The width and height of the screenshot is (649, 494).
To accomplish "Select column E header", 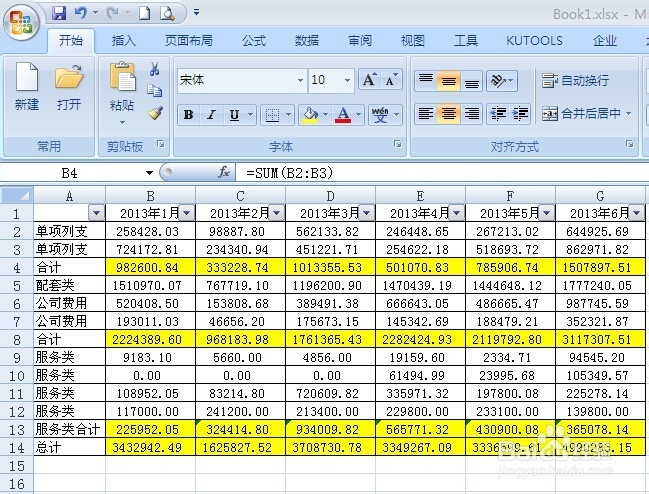I will pos(420,195).
